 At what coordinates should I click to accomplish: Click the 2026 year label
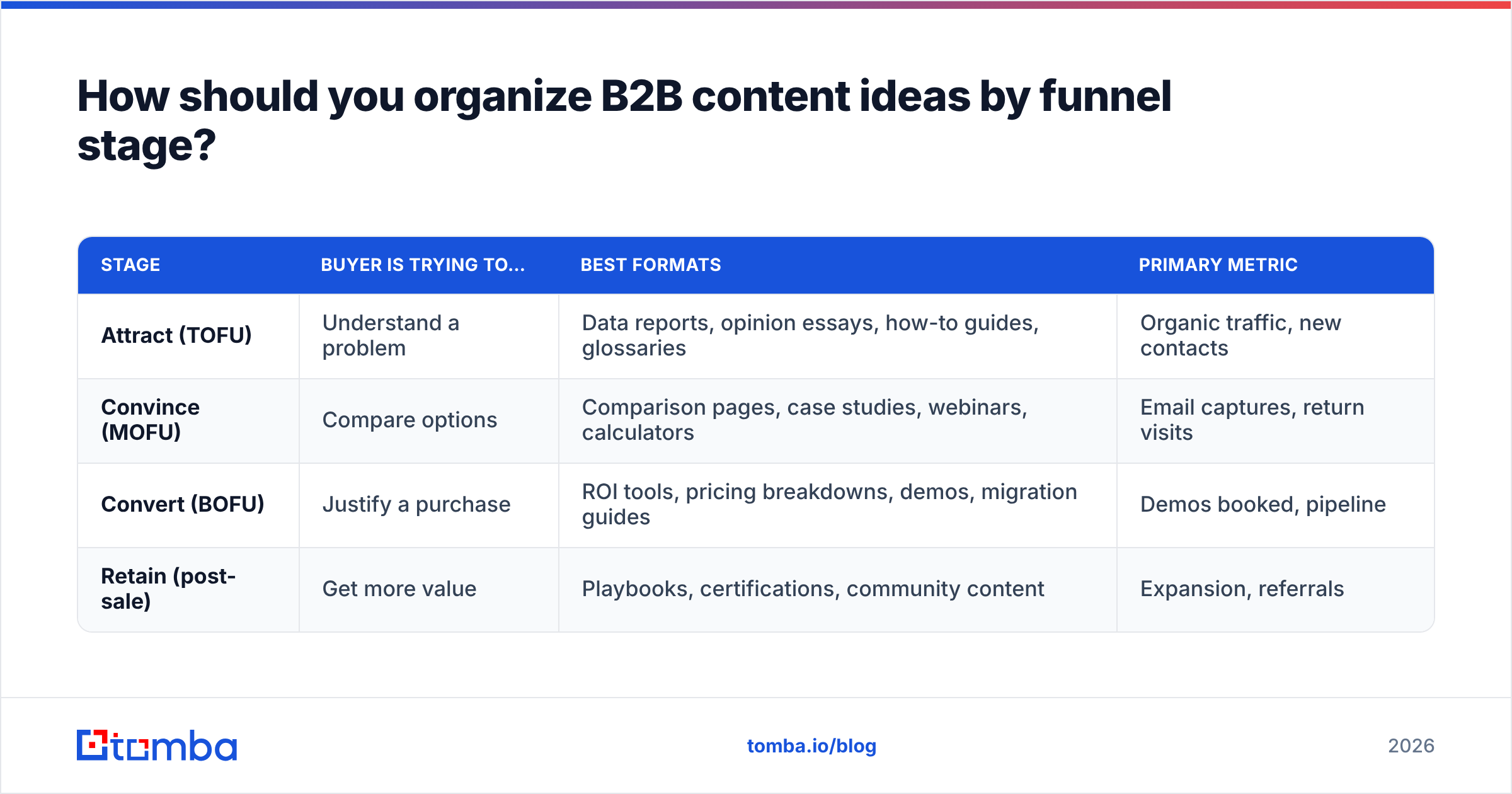1411,746
